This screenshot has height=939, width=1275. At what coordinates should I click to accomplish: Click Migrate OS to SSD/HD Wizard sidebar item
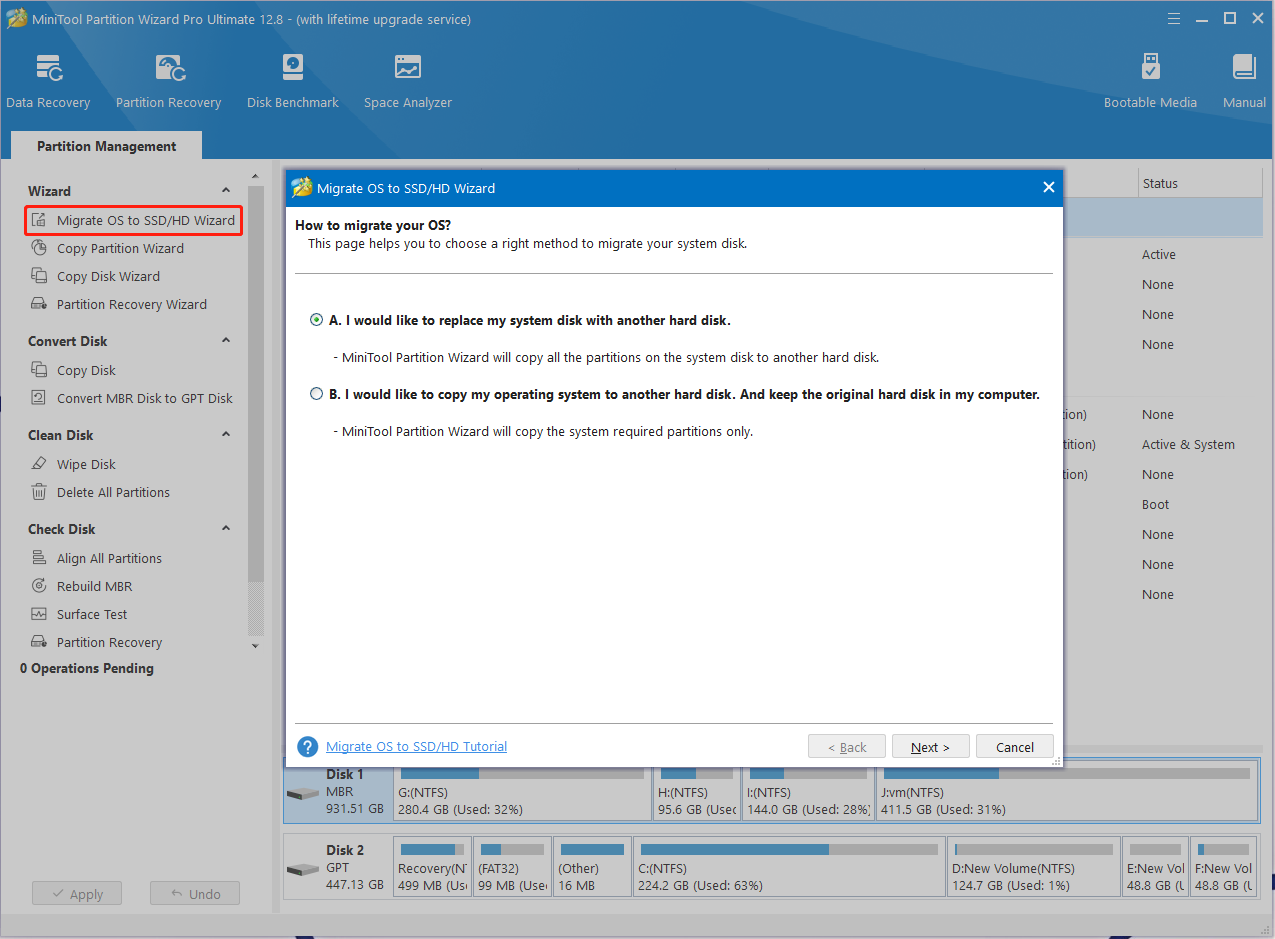(134, 220)
